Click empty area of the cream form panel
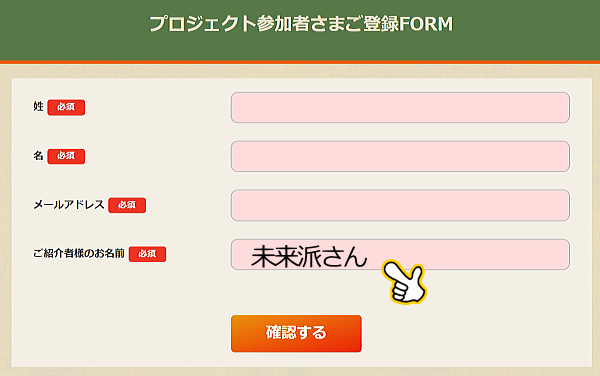600x376 pixels. [115, 314]
